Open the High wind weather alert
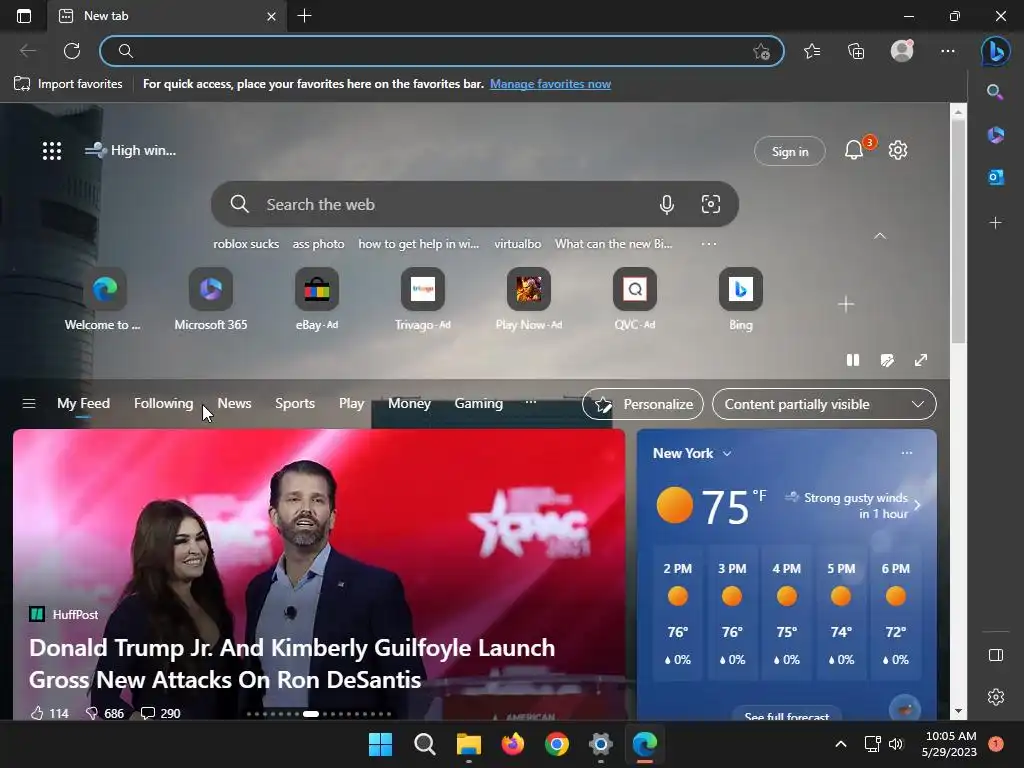 (x=131, y=150)
